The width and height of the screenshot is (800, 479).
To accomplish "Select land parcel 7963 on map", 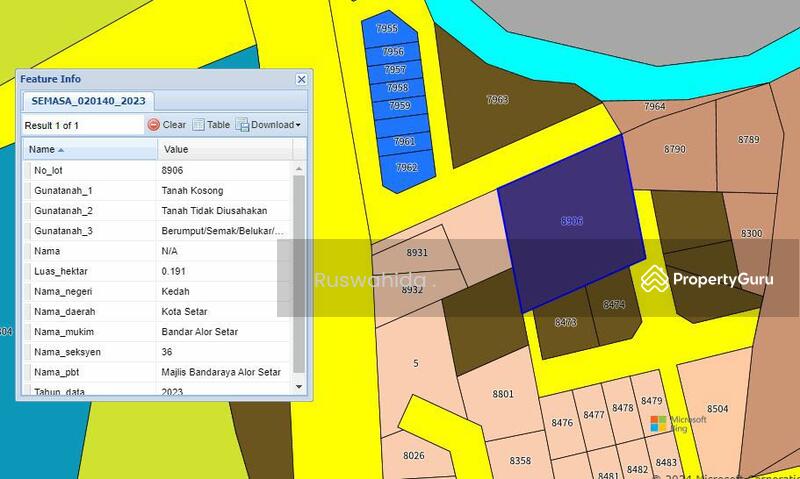I will point(497,100).
